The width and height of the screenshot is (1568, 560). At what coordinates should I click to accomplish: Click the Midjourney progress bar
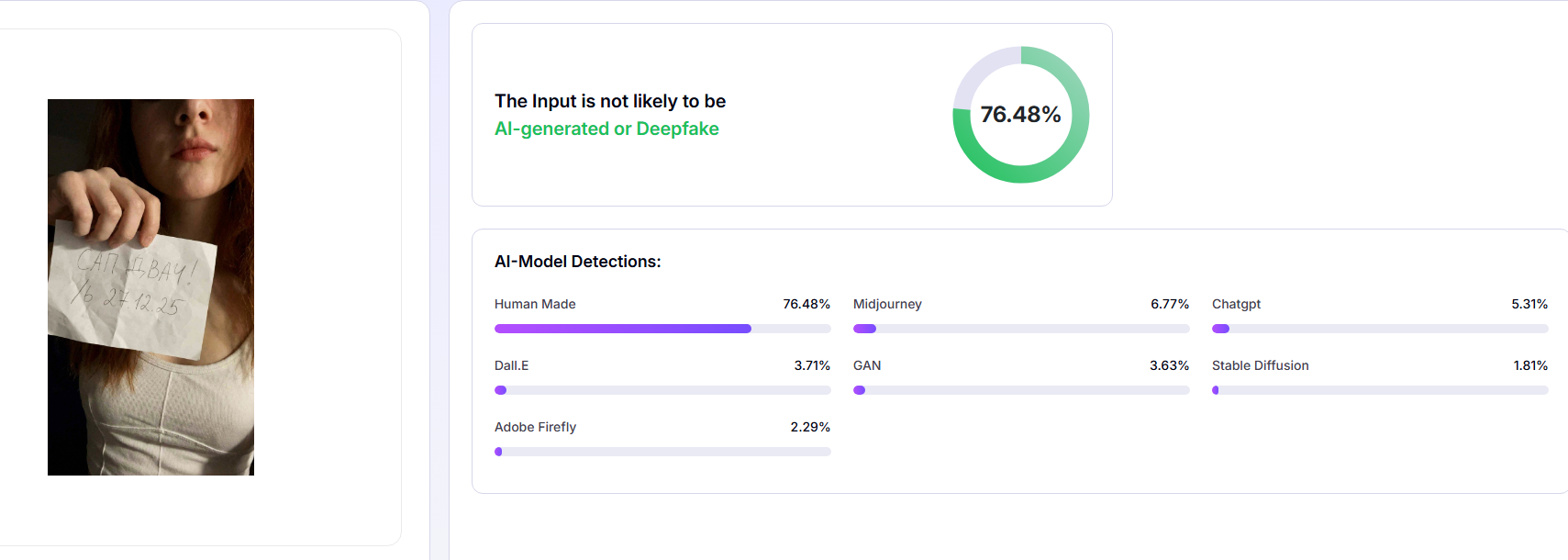point(1021,329)
